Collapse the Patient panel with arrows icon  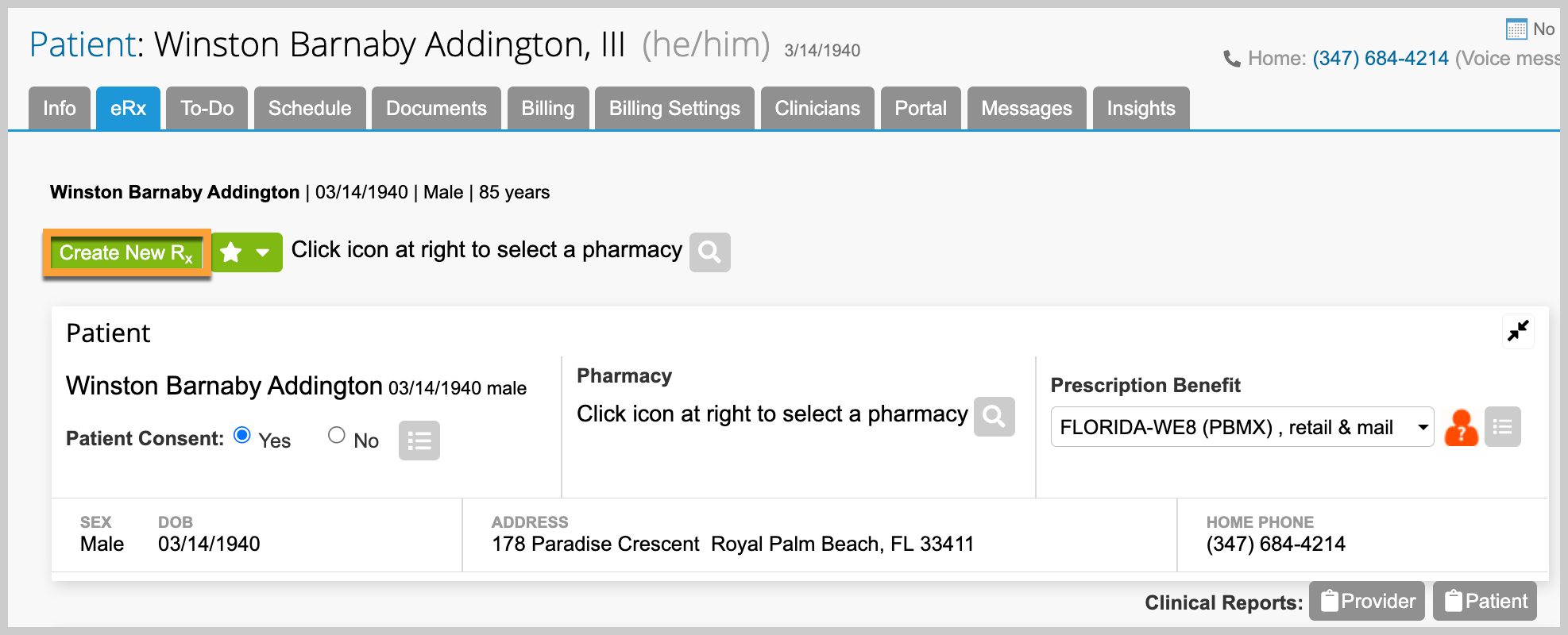click(1518, 331)
